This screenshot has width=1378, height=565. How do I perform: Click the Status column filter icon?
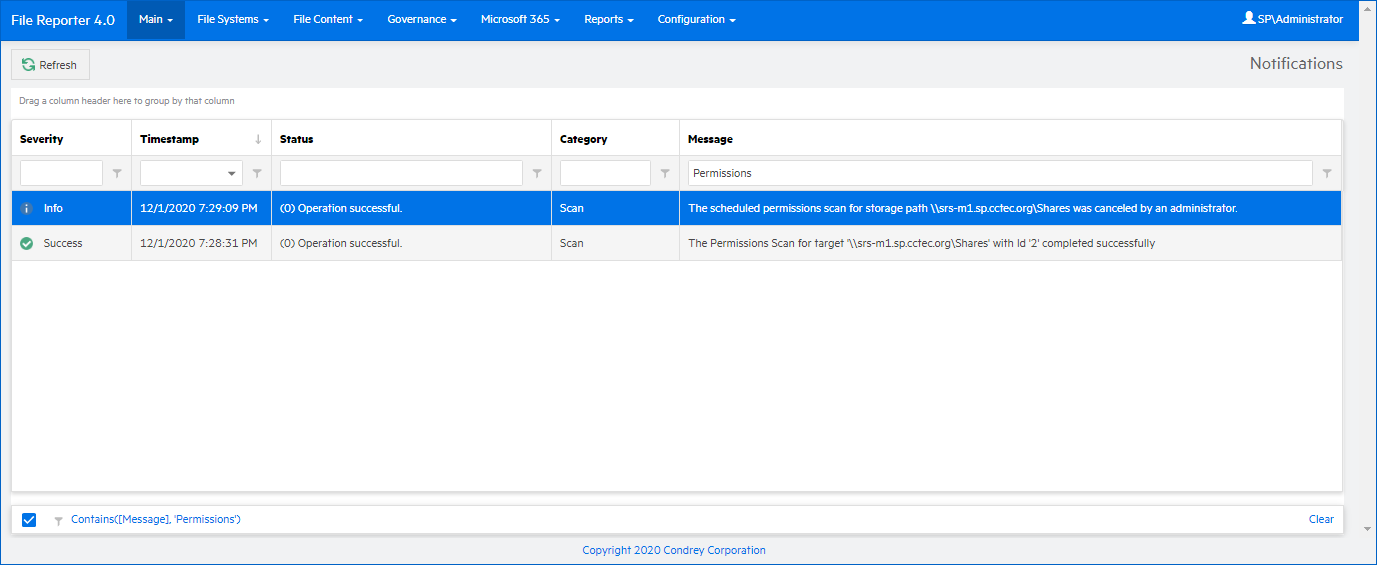pos(537,174)
